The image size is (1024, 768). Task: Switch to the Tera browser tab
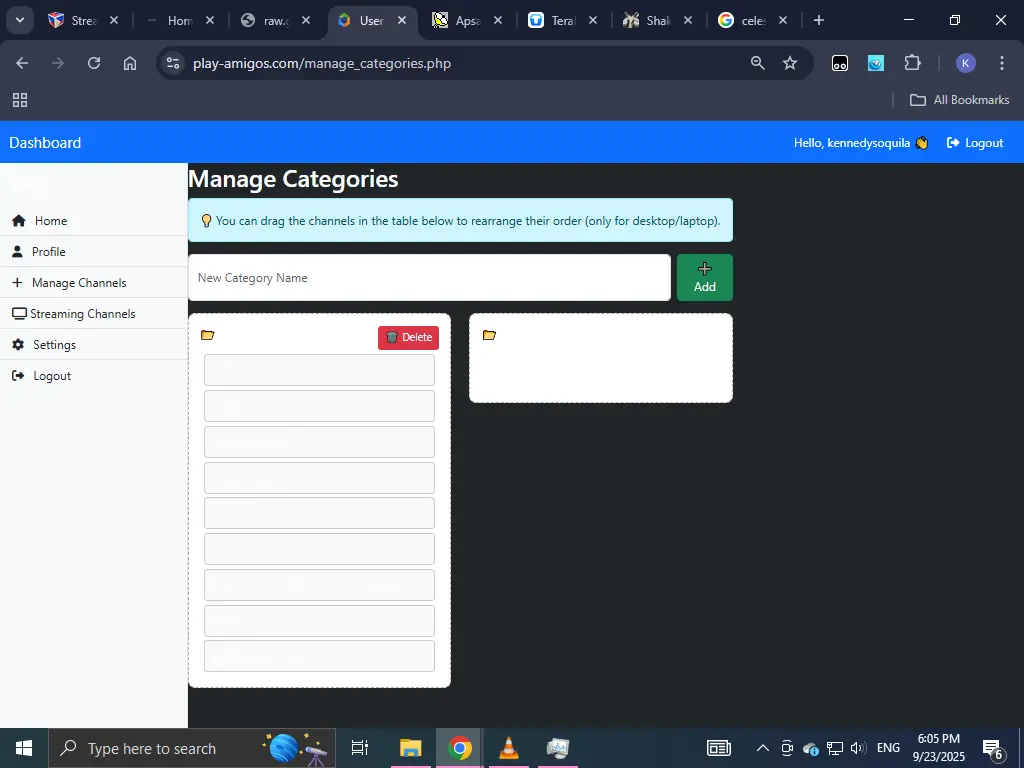point(552,20)
